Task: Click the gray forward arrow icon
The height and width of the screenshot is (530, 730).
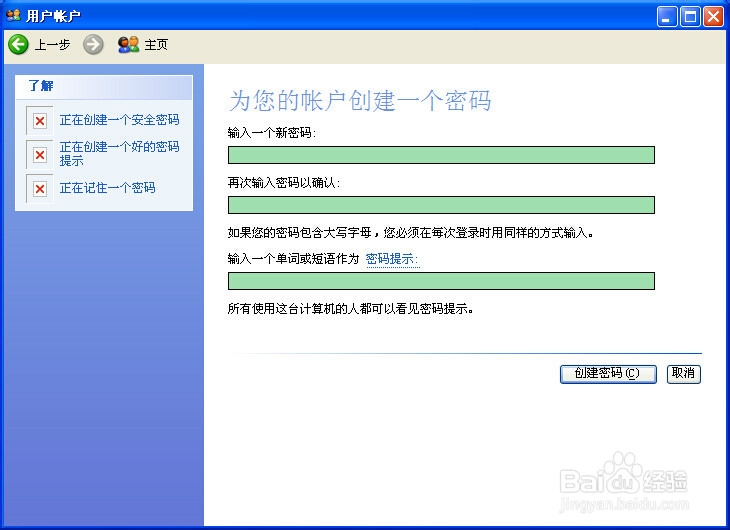Action: coord(93,45)
